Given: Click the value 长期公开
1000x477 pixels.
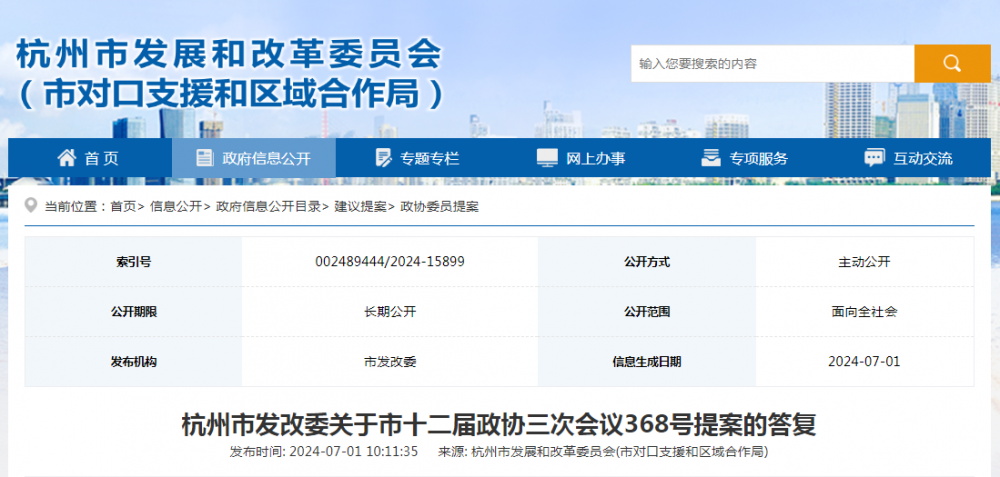Looking at the screenshot, I should tap(390, 312).
